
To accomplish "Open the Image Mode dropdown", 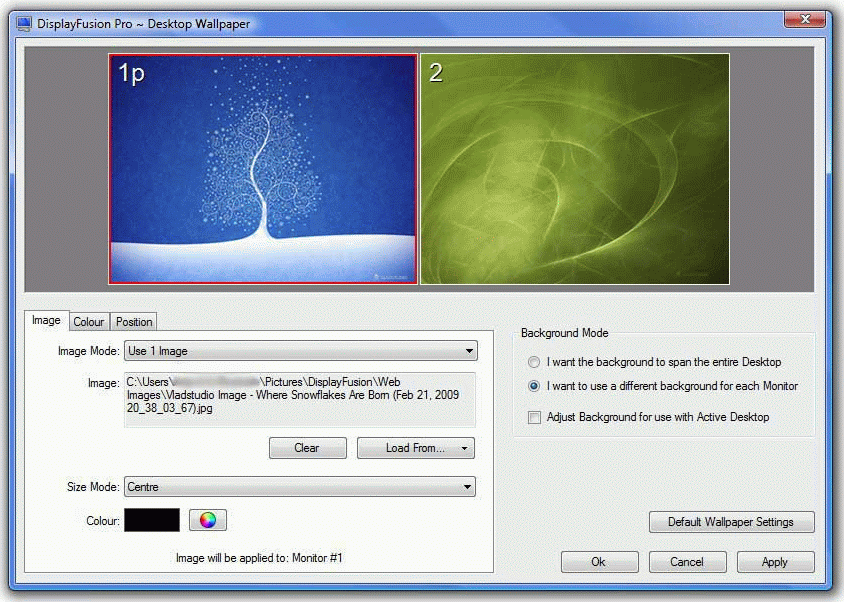I will (x=301, y=351).
